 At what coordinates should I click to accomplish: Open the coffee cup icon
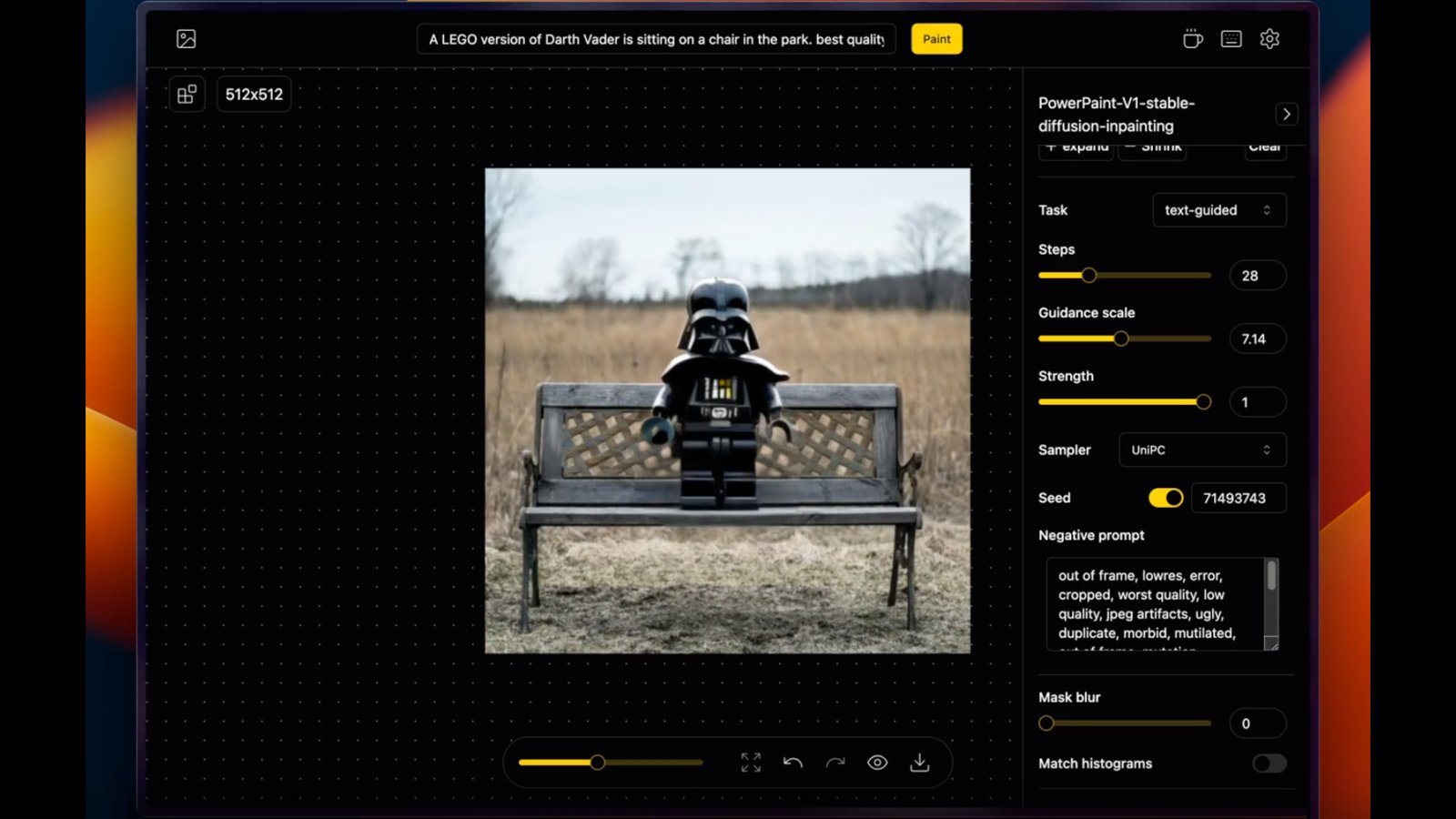tap(1192, 39)
